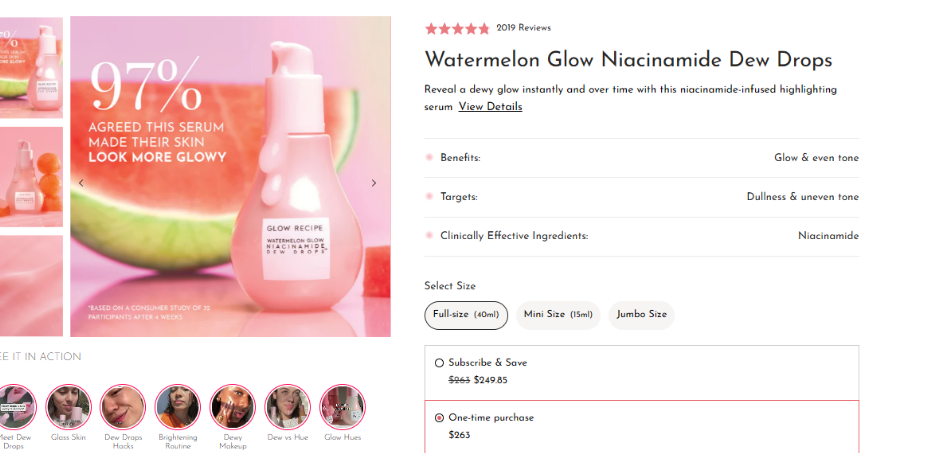
Task: Open the Dewy Makeup story circle
Action: pos(233,407)
